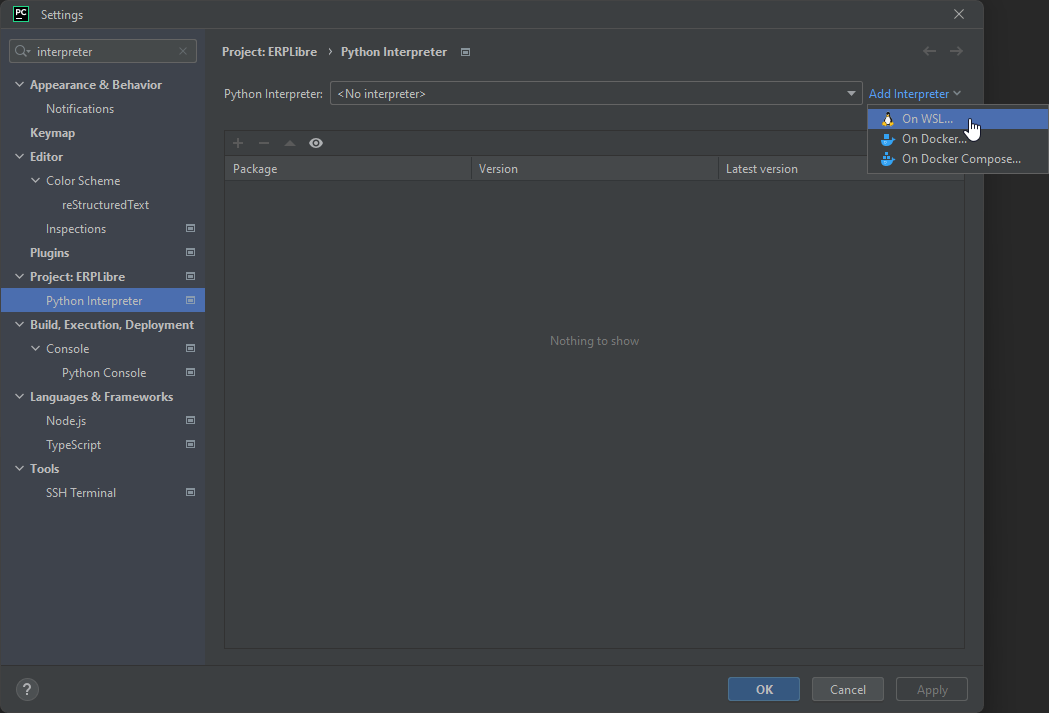The height and width of the screenshot is (713, 1049).
Task: Sort by the Package column header
Action: point(348,169)
